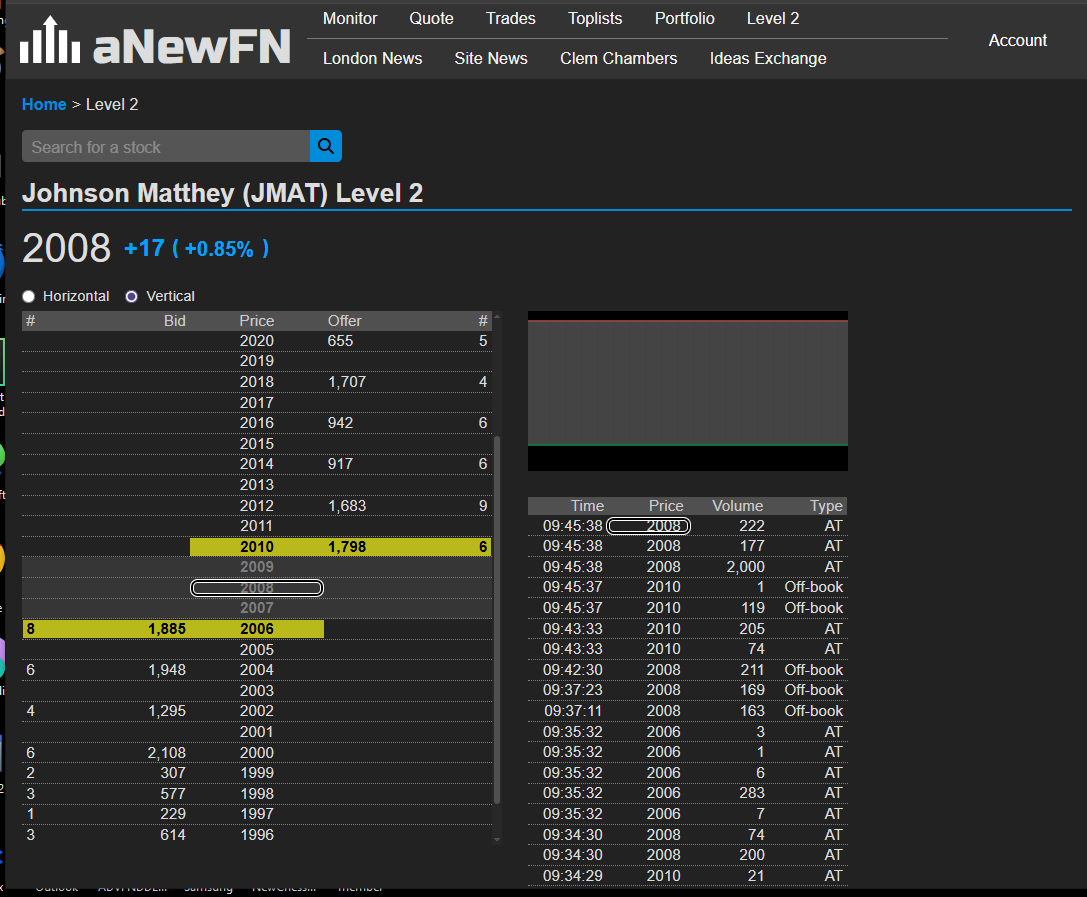This screenshot has height=897, width=1087.
Task: Select the Vertical layout radio button
Action: tap(131, 297)
